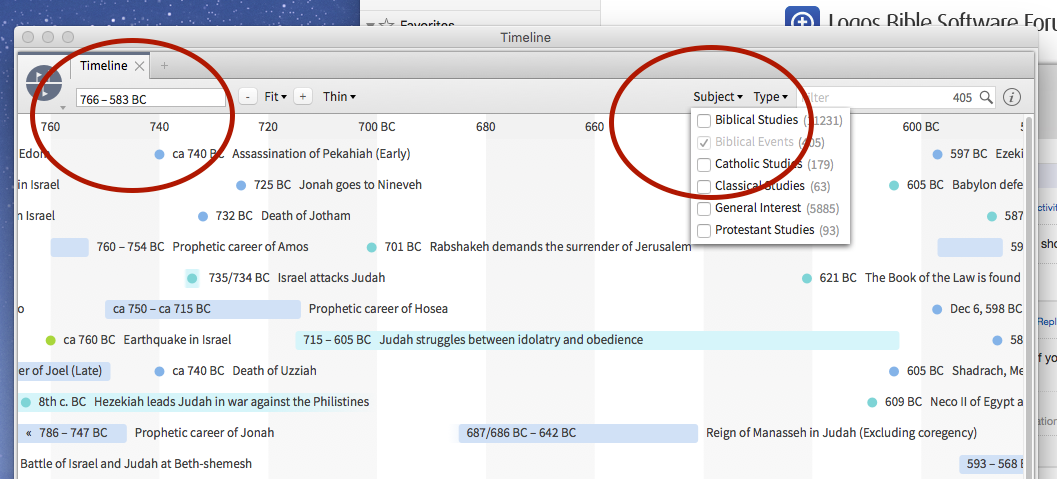Open Timeline panel icon menu arrow
Image resolution: width=1057 pixels, height=479 pixels.
click(63, 108)
